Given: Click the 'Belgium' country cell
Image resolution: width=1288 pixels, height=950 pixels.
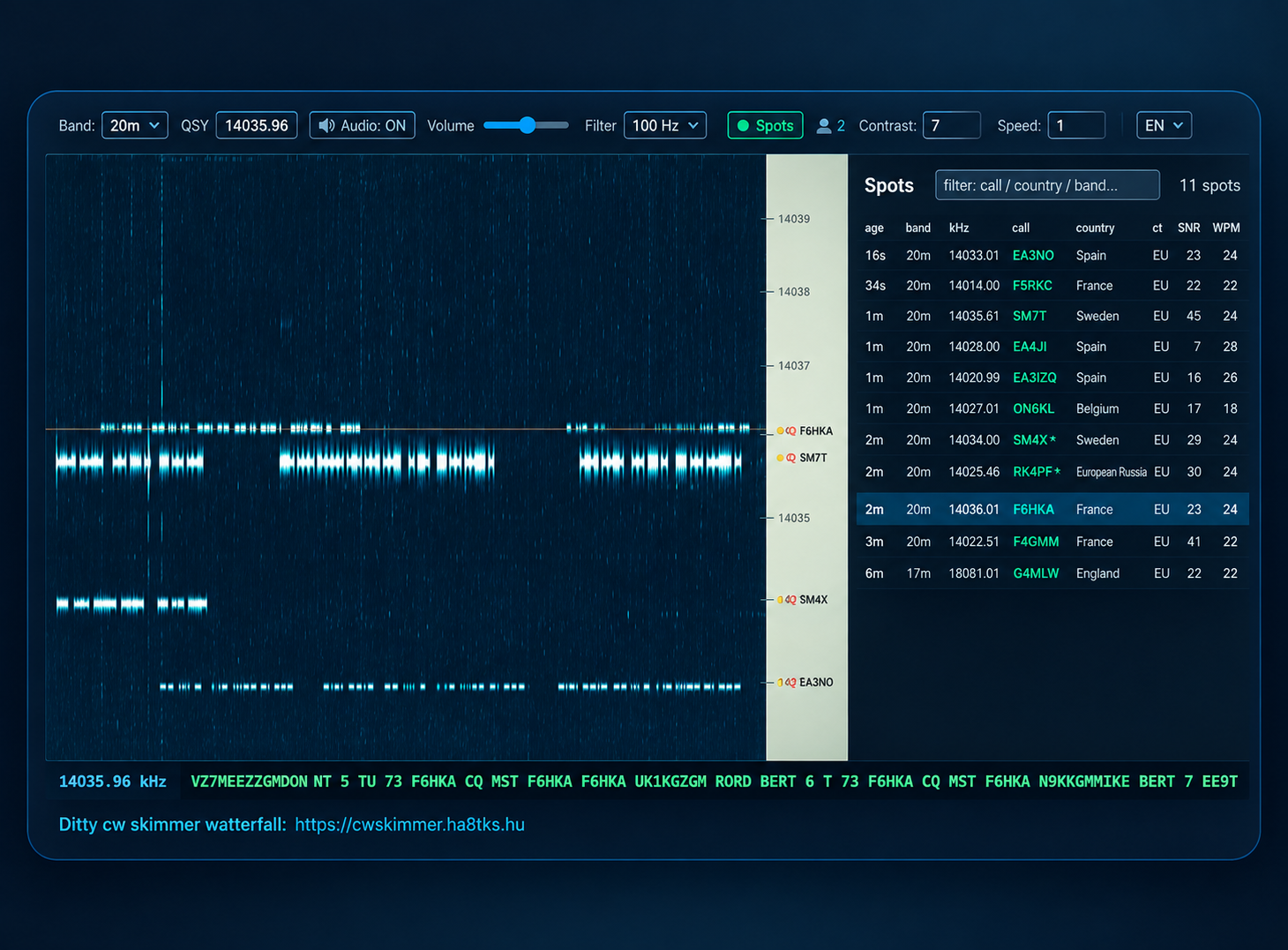Looking at the screenshot, I should click(x=1097, y=408).
